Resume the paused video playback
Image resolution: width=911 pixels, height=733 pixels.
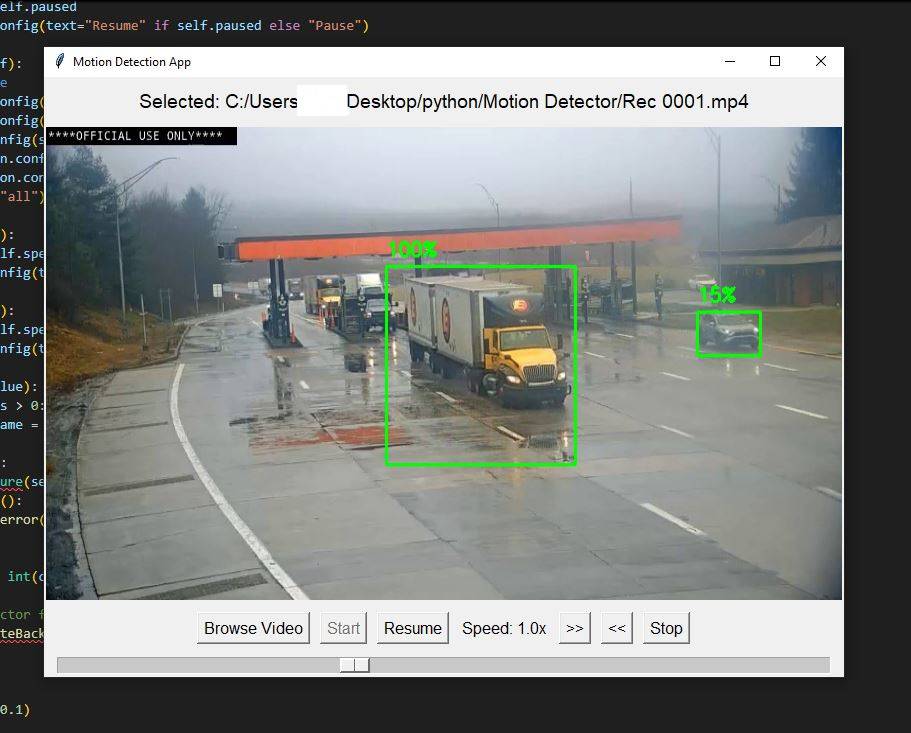click(412, 628)
